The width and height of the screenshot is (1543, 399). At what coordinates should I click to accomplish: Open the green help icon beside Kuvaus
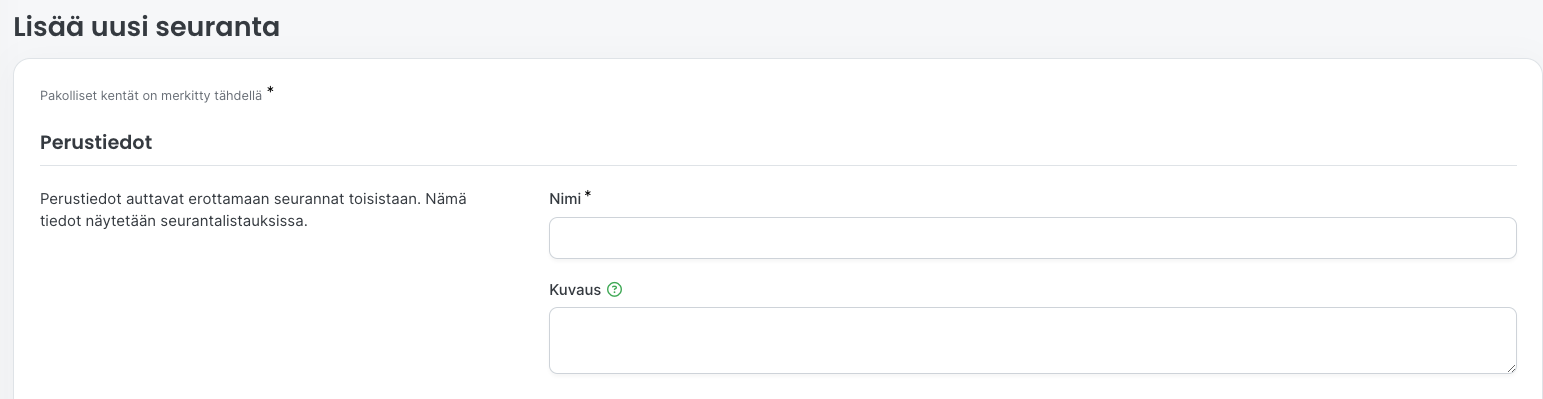(x=615, y=290)
